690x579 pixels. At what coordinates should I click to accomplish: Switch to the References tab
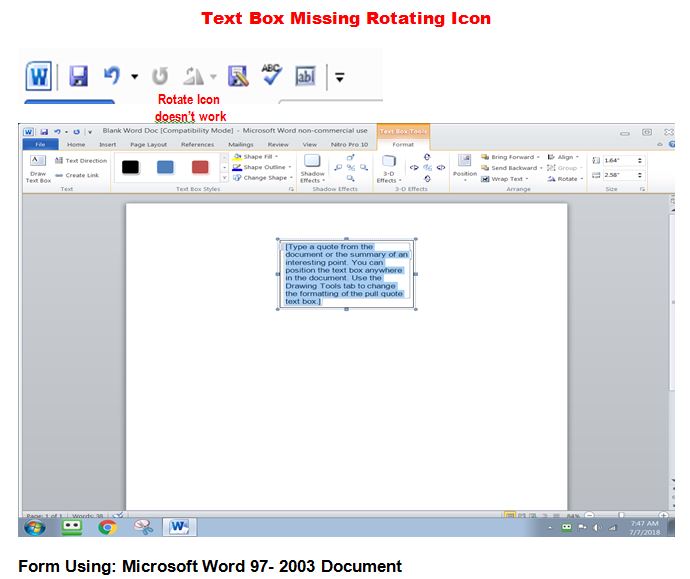click(198, 144)
